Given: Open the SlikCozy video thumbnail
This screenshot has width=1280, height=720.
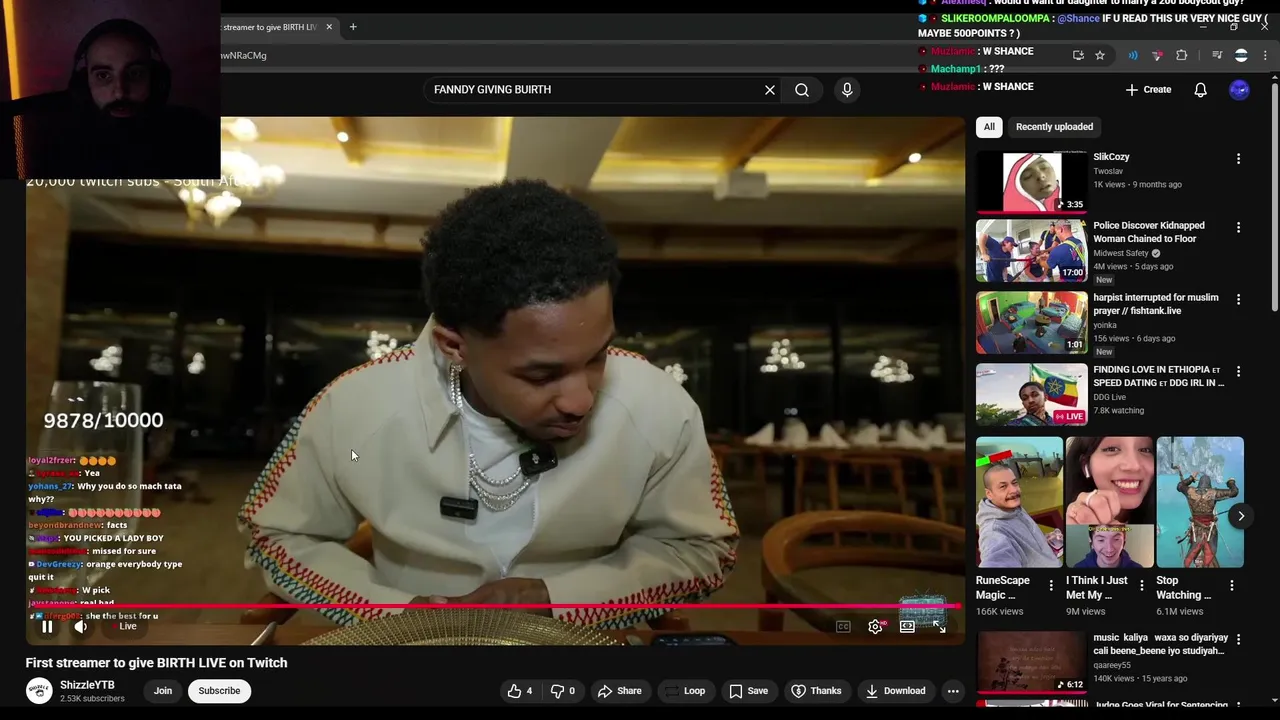Looking at the screenshot, I should click(1031, 182).
